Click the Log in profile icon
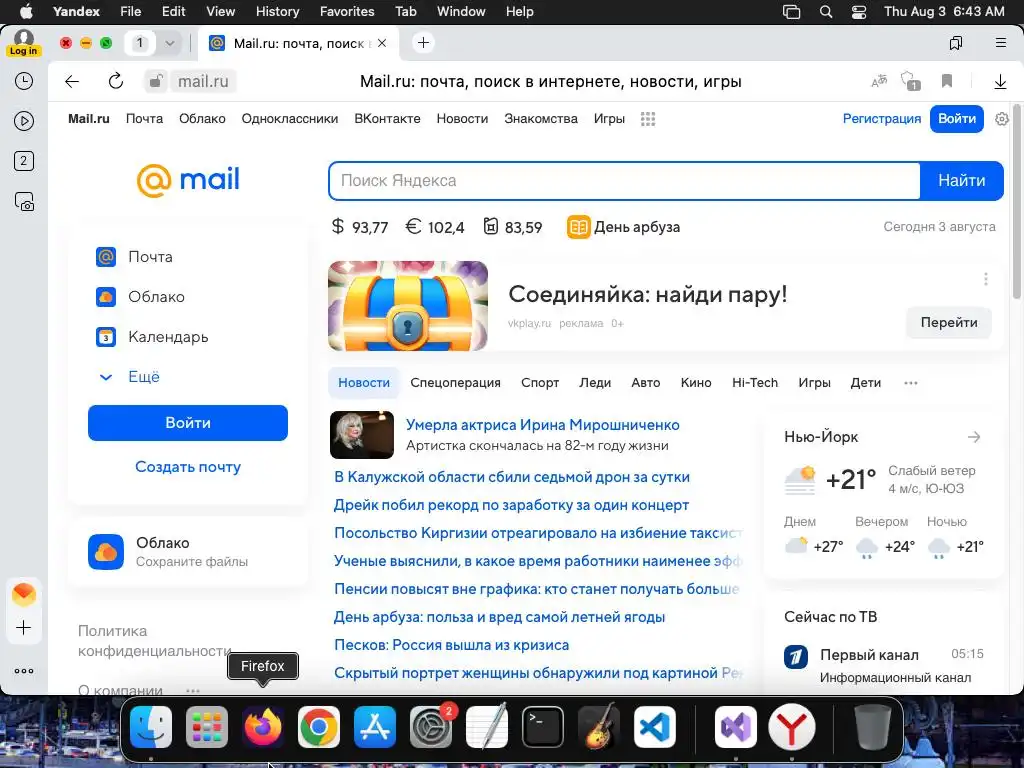The image size is (1024, 768). [x=24, y=43]
